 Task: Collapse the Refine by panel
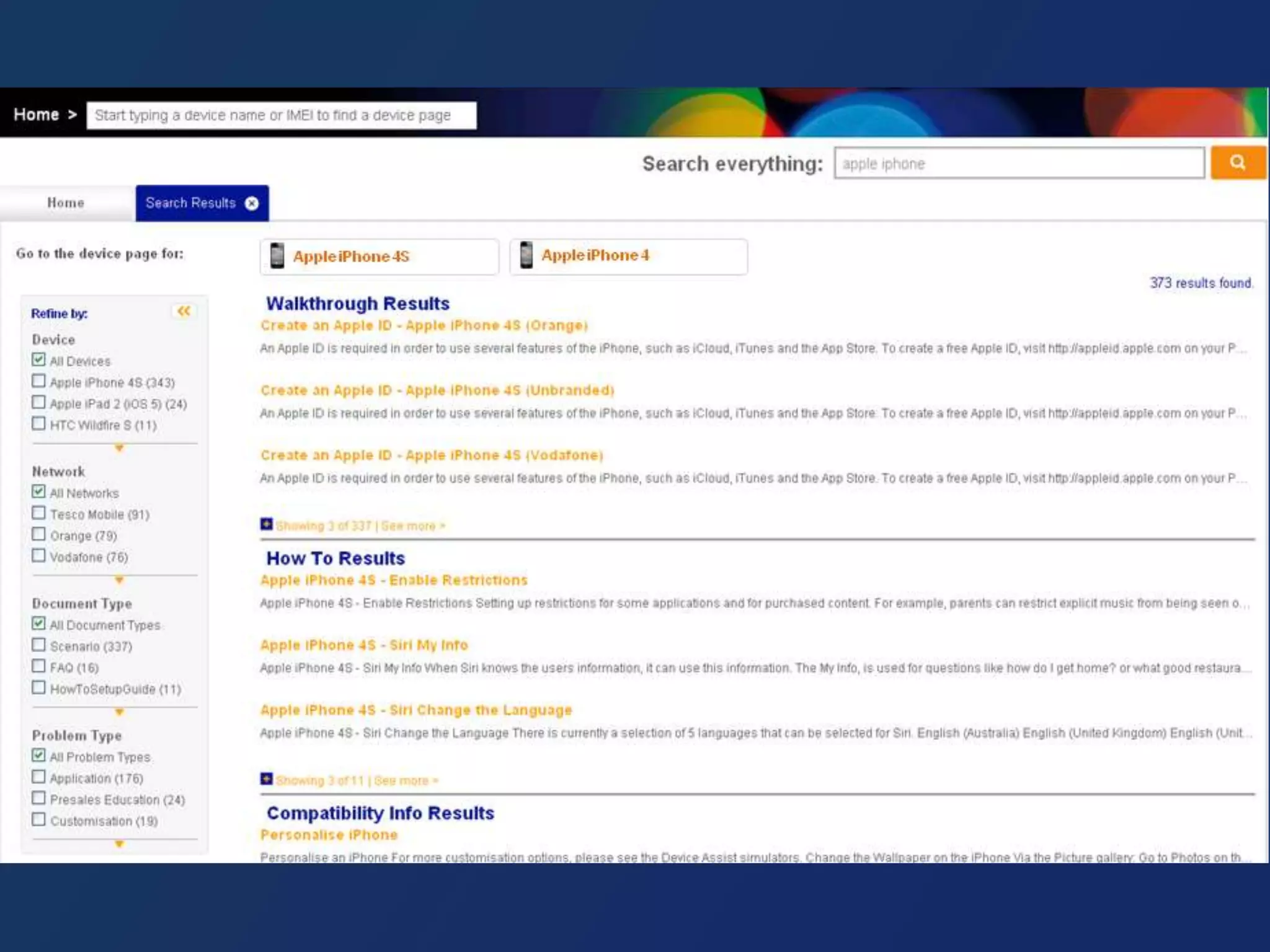[x=184, y=311]
